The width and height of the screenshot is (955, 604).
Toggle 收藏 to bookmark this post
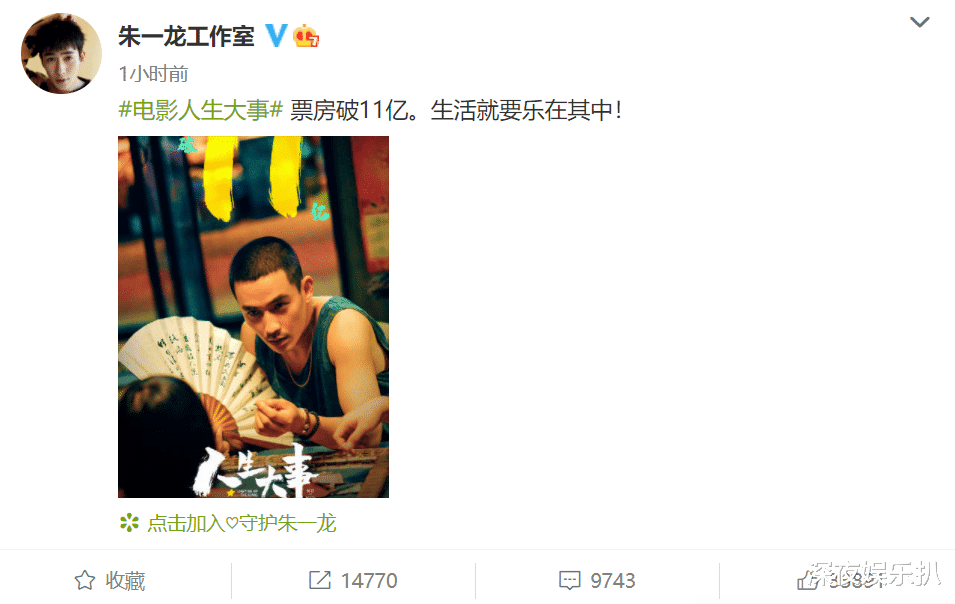point(125,581)
